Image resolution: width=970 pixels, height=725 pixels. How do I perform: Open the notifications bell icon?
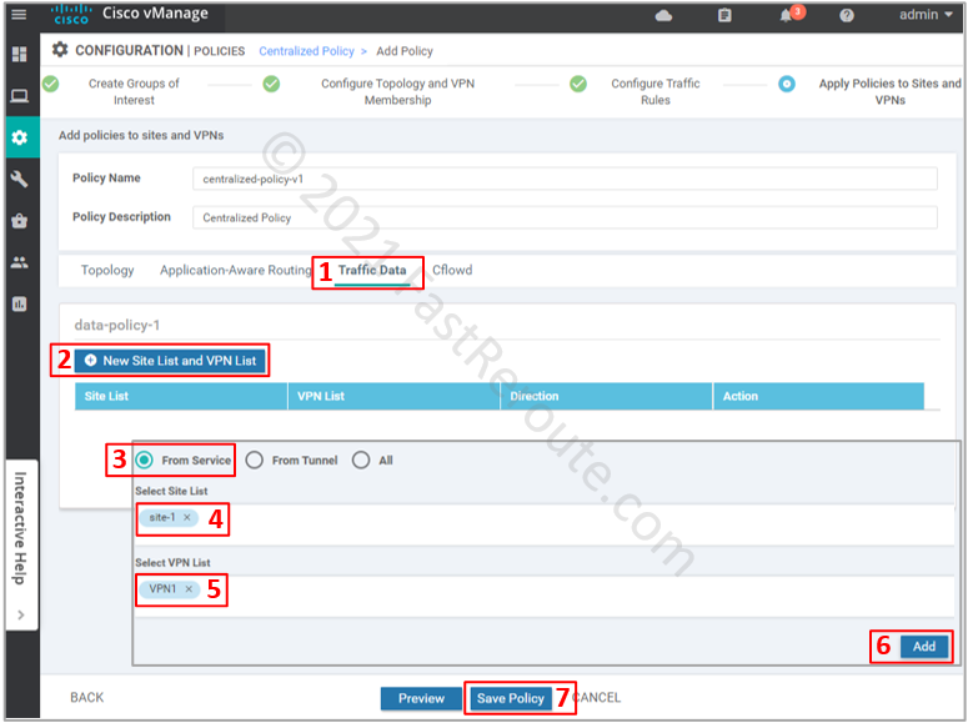click(786, 16)
